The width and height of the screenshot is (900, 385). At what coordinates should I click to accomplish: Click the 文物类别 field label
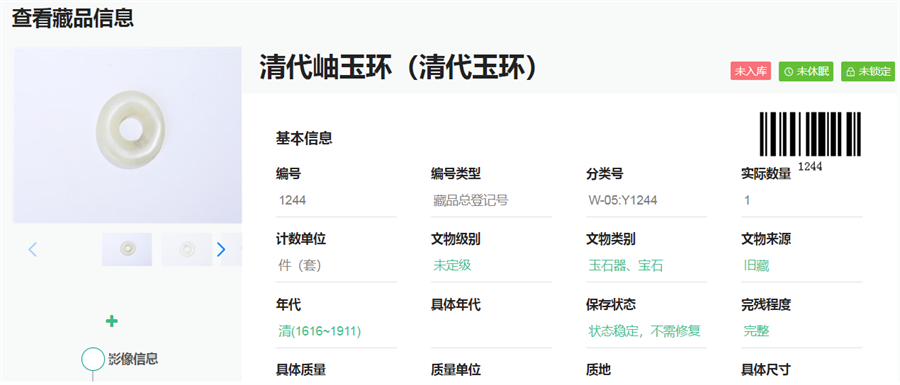pos(611,239)
